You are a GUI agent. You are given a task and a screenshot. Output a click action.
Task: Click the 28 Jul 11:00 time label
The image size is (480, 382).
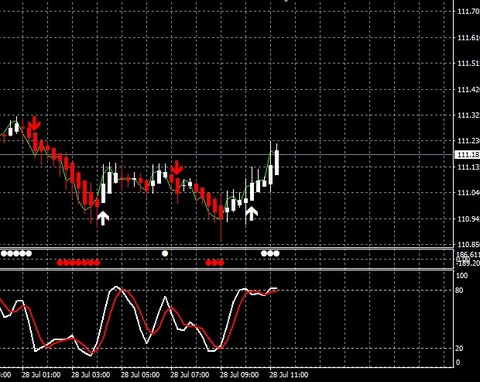(289, 375)
